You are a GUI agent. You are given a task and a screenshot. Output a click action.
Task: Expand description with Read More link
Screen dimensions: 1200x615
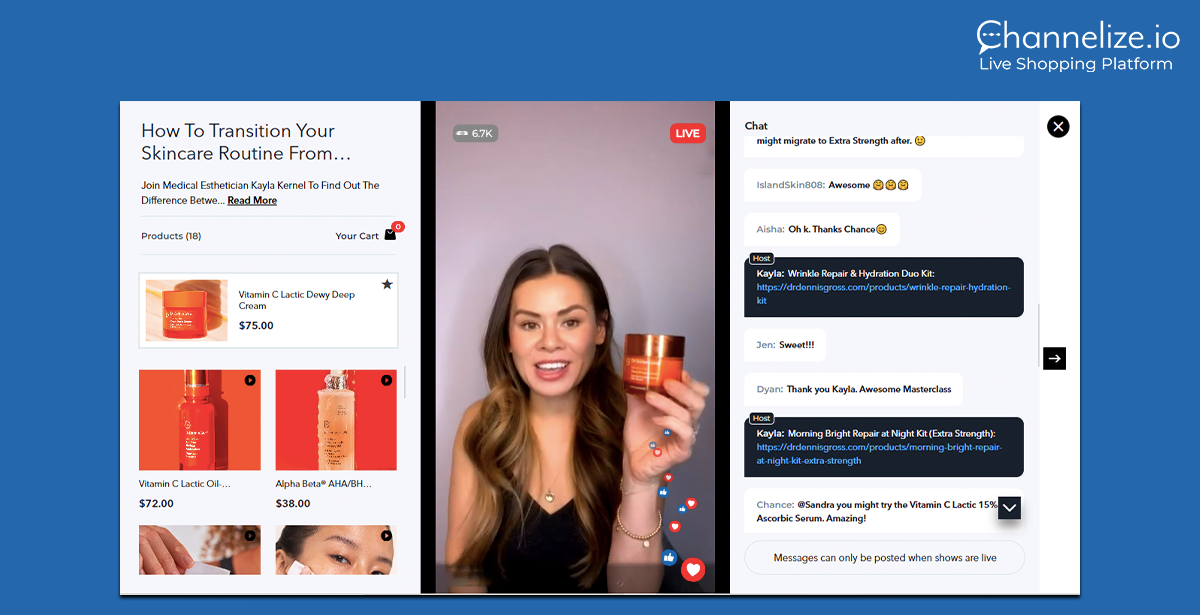[x=252, y=200]
